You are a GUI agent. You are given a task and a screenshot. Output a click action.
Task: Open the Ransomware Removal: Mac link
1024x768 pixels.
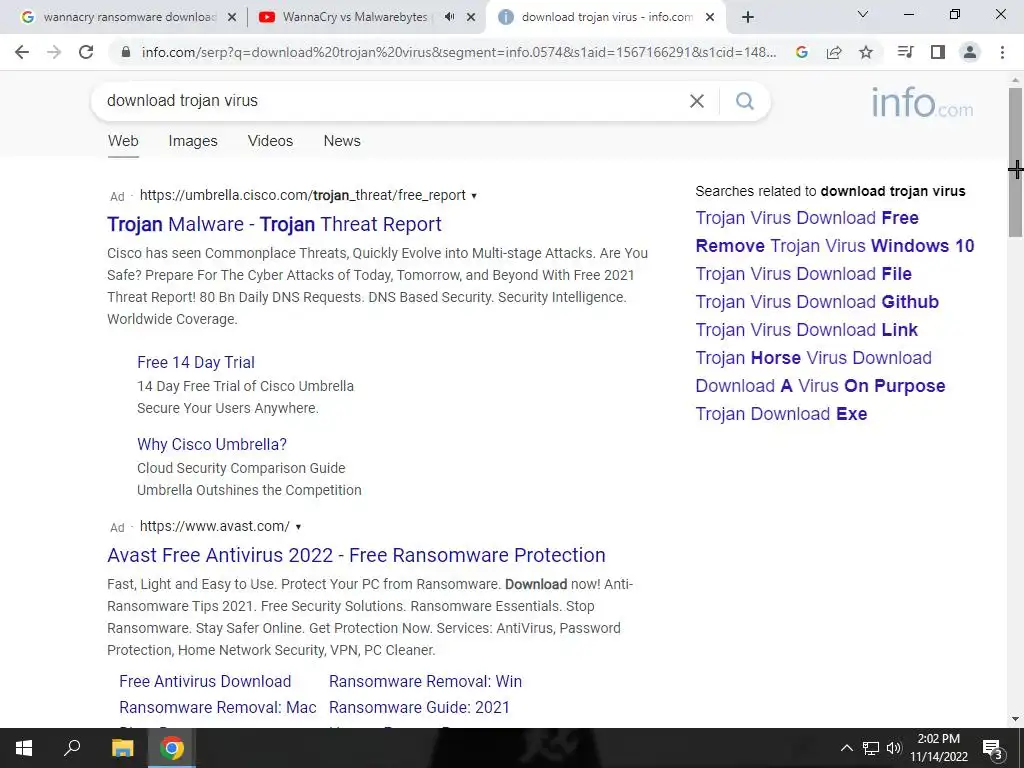[x=217, y=707]
